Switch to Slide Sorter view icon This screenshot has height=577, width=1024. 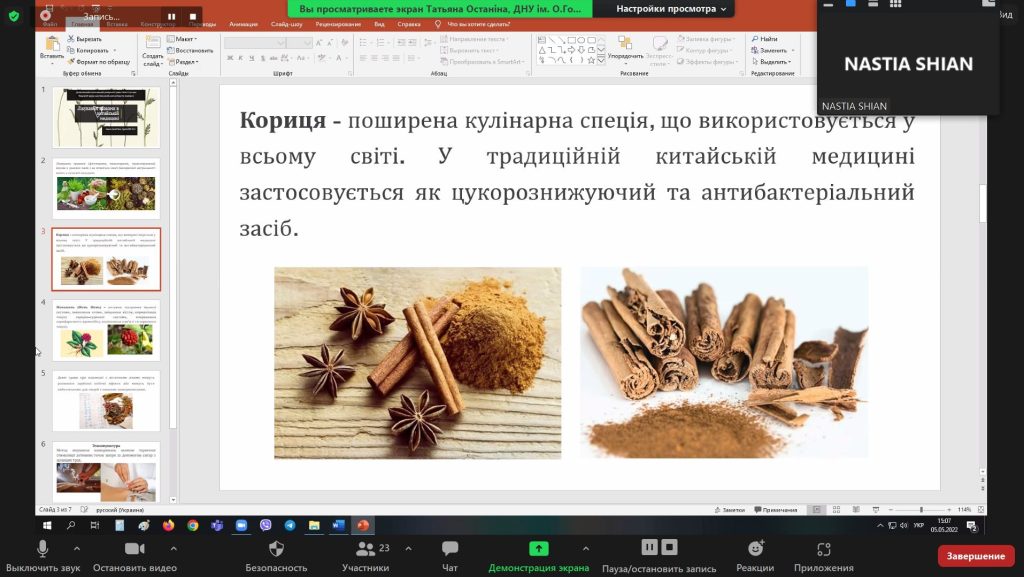(x=836, y=510)
